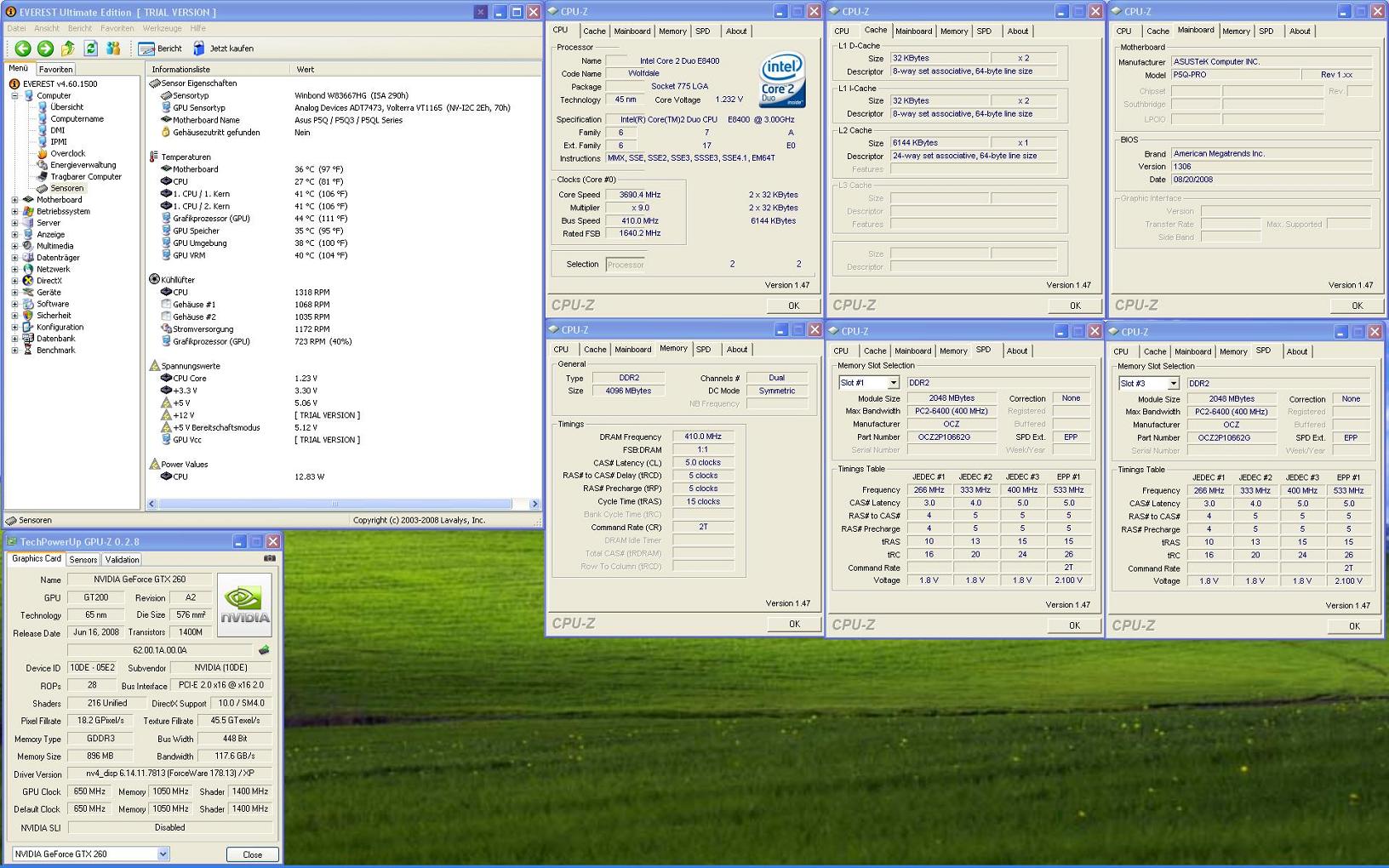Open the Slot #3 memory slot dropdown
Viewport: 1389px width, 868px height.
[1173, 384]
